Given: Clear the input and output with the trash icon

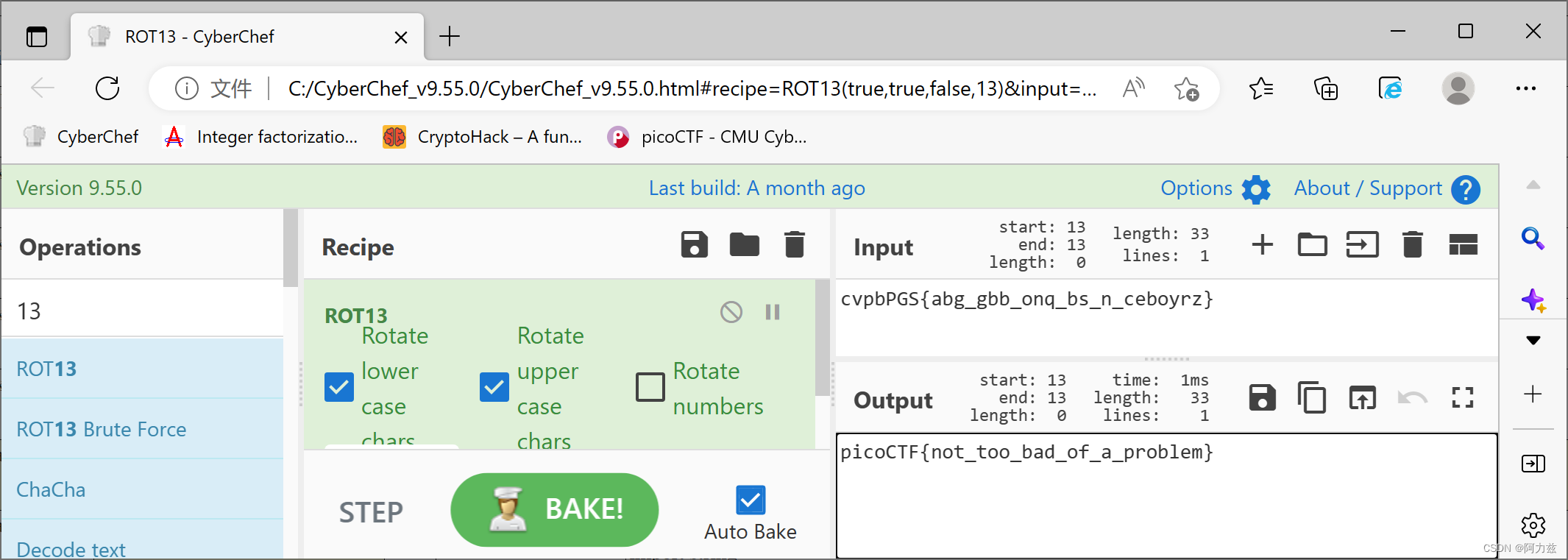Looking at the screenshot, I should [x=1412, y=245].
